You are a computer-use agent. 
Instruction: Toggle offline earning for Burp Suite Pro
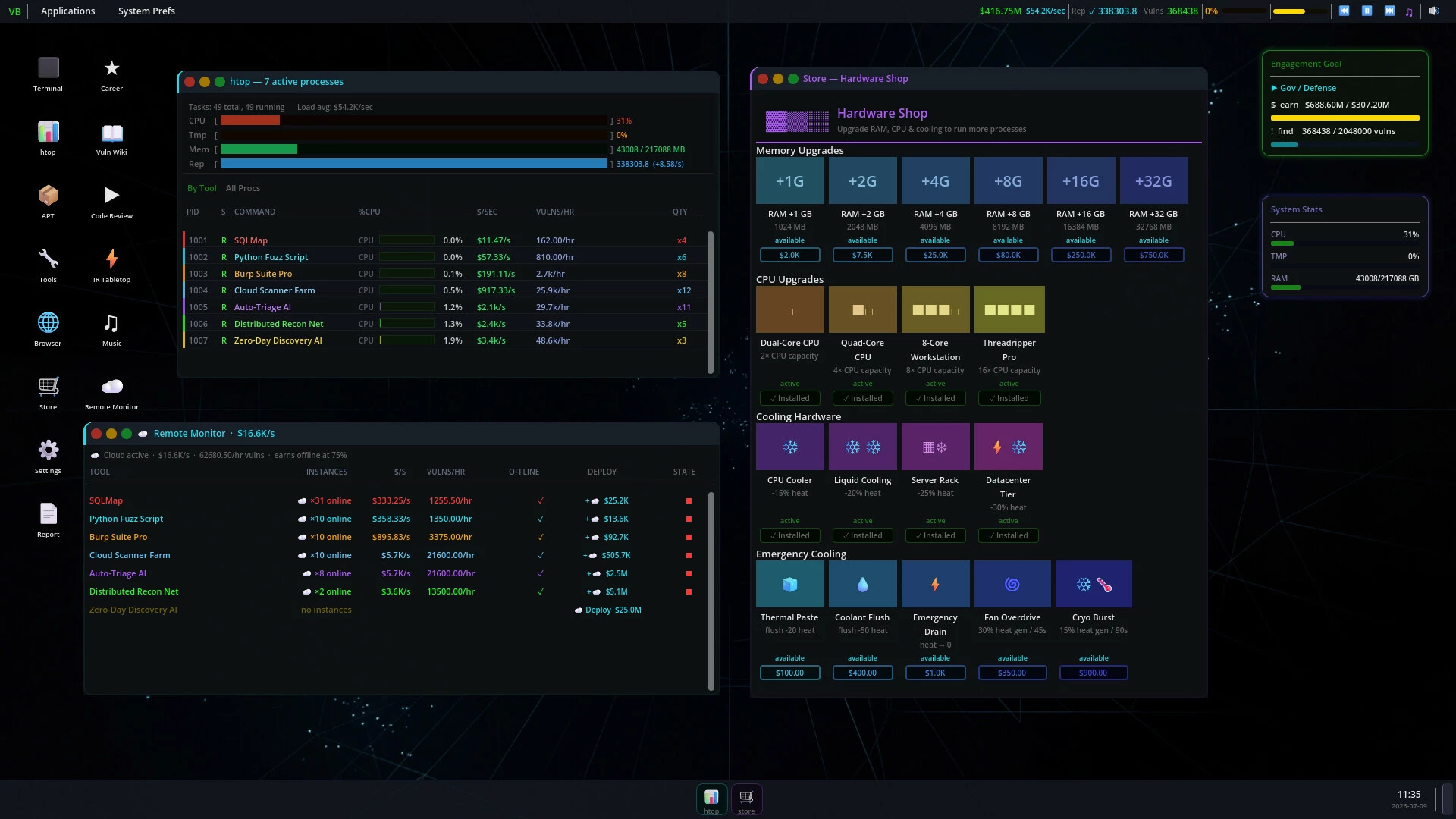point(541,537)
